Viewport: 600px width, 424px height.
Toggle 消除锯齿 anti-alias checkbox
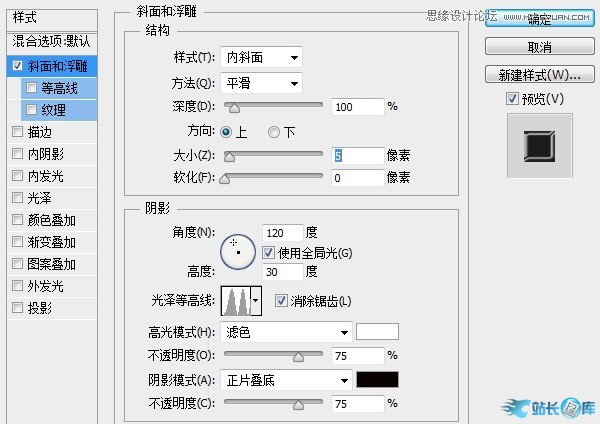pyautogui.click(x=281, y=301)
